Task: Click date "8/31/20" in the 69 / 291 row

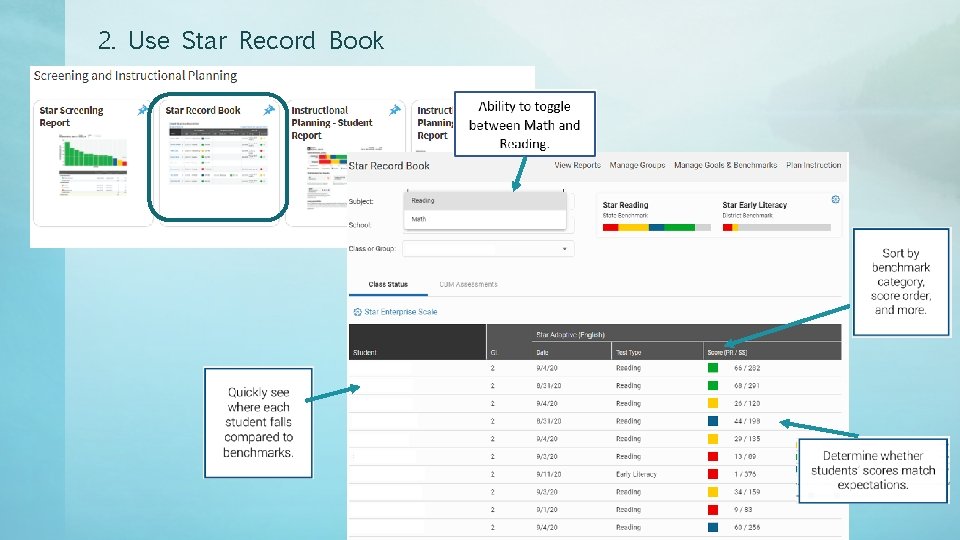Action: click(549, 386)
